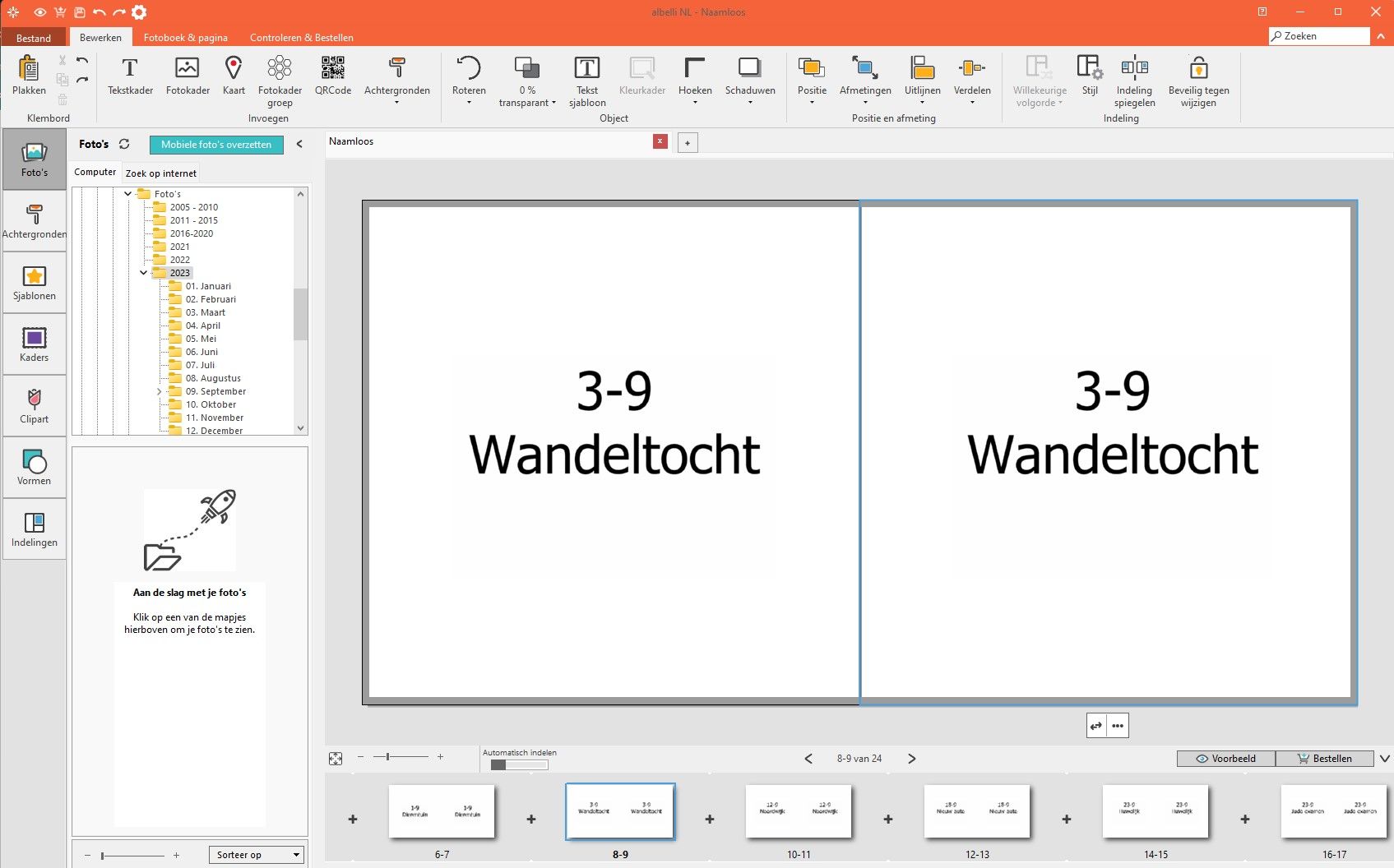Screen dimensions: 1394x868
Task: Open the Sorteer op dropdown
Action: click(x=257, y=855)
